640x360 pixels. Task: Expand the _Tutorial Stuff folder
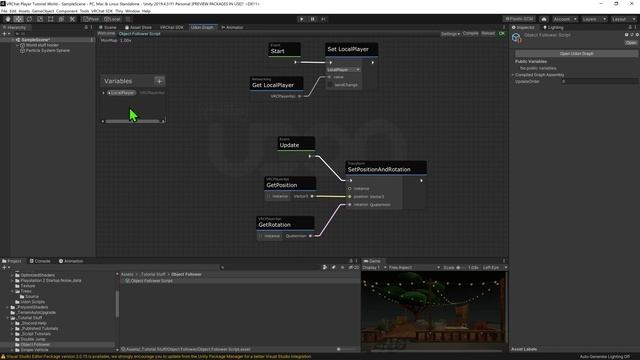[8, 318]
